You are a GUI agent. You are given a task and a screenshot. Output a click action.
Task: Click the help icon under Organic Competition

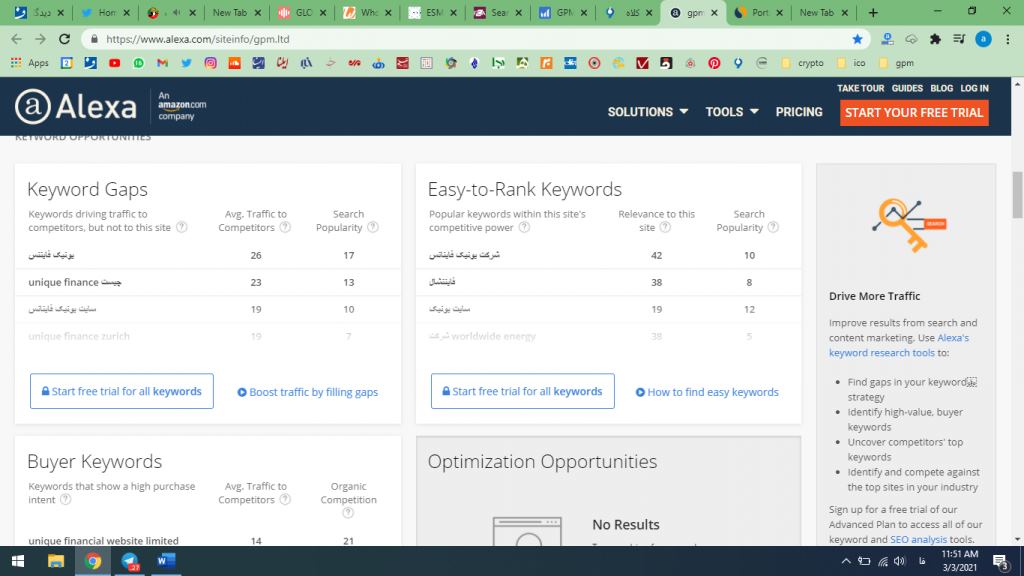pos(349,514)
